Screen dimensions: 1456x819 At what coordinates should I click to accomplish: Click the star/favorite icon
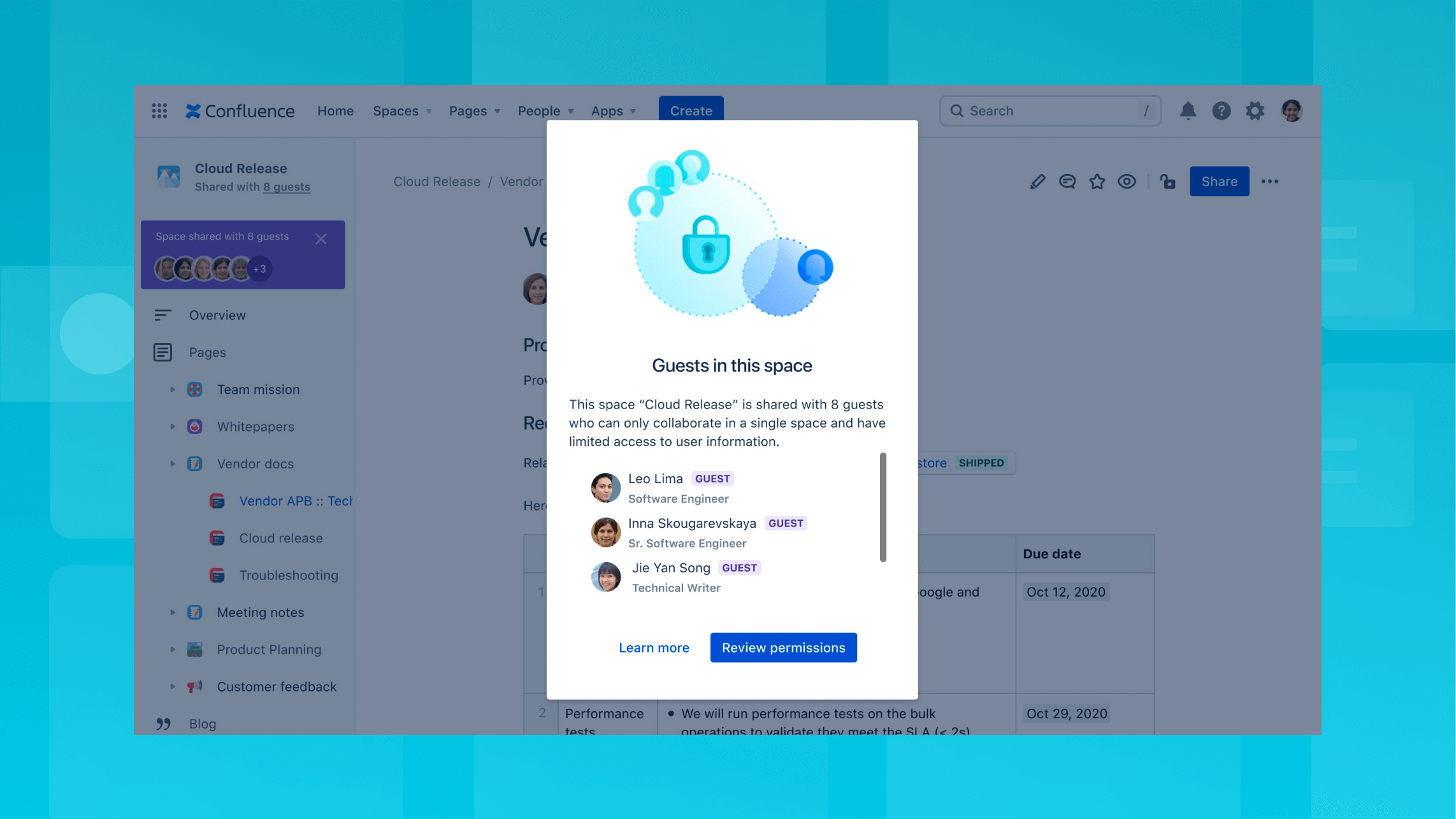coord(1097,181)
